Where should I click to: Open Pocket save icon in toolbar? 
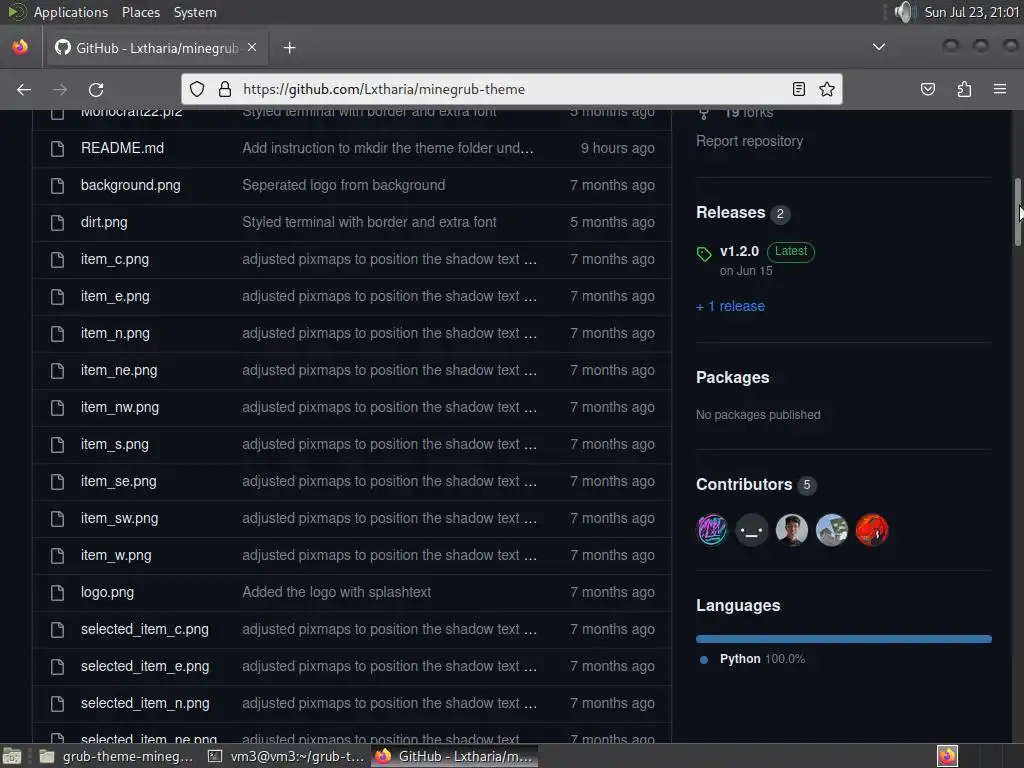point(928,89)
